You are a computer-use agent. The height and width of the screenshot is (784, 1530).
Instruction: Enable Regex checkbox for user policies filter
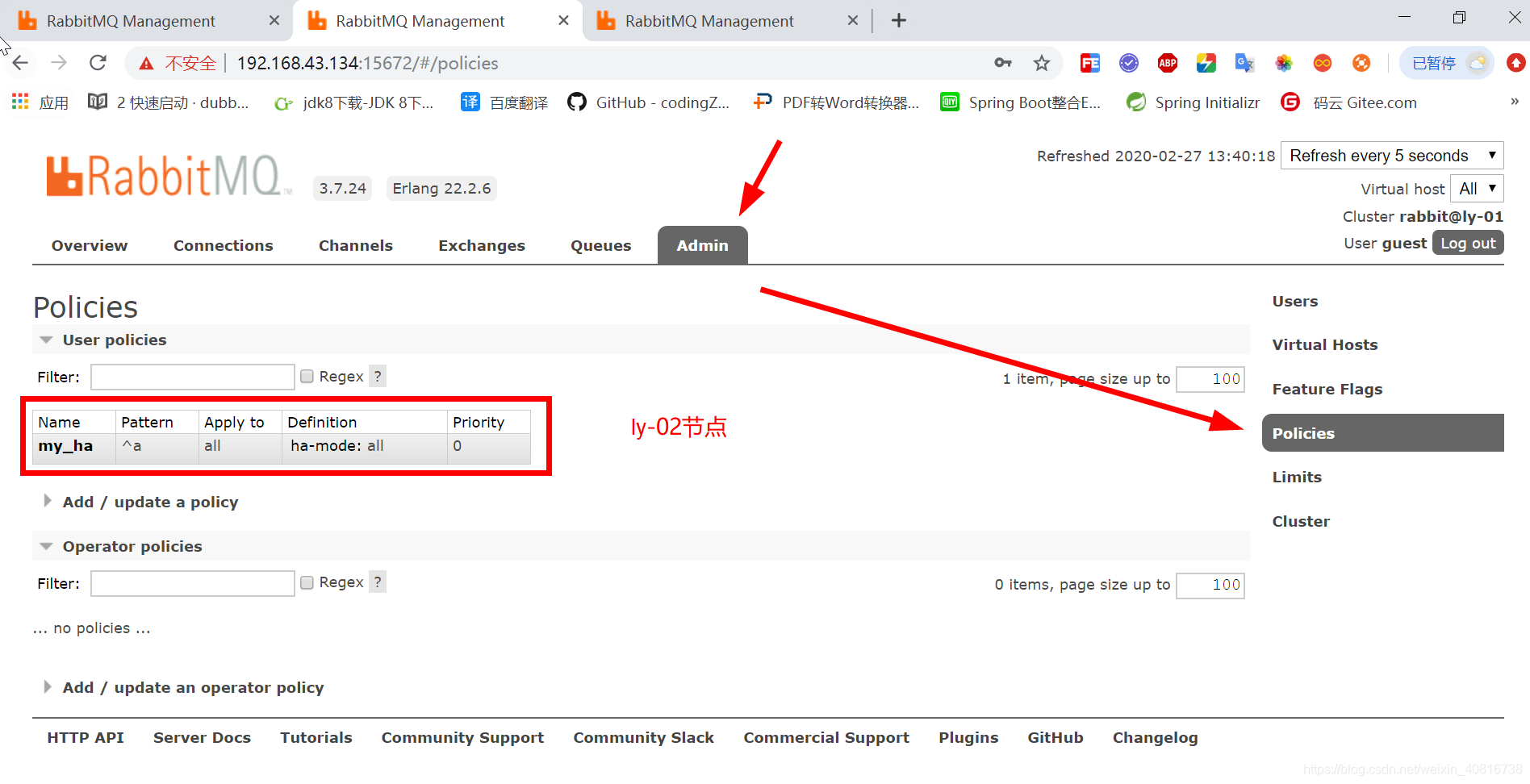307,377
